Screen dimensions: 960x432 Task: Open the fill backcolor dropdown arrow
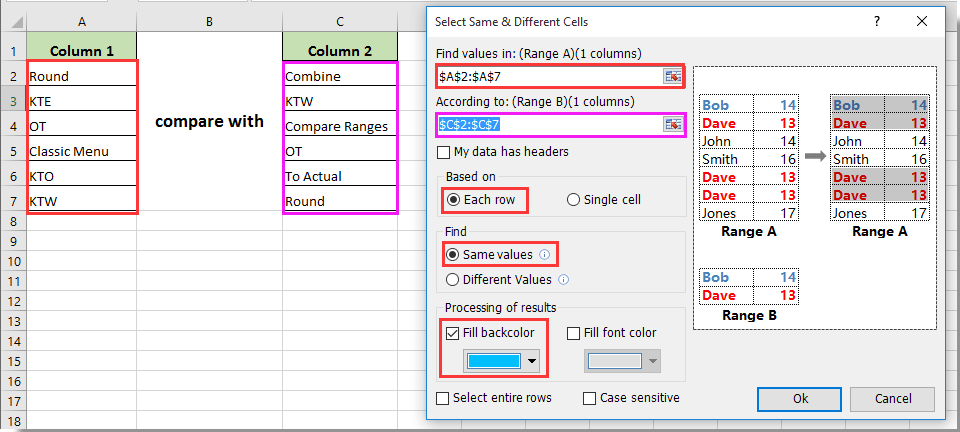coord(533,361)
